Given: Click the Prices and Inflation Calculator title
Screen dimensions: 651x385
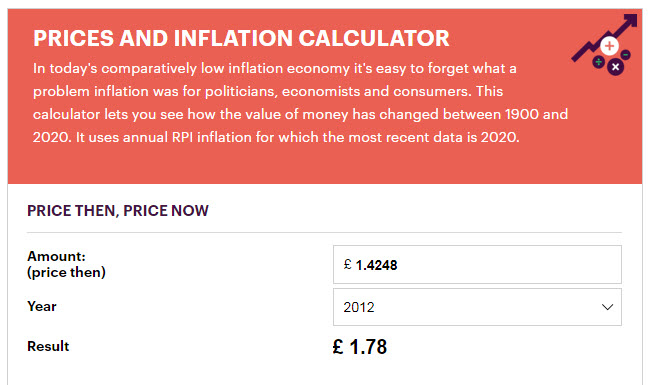Looking at the screenshot, I should [241, 38].
